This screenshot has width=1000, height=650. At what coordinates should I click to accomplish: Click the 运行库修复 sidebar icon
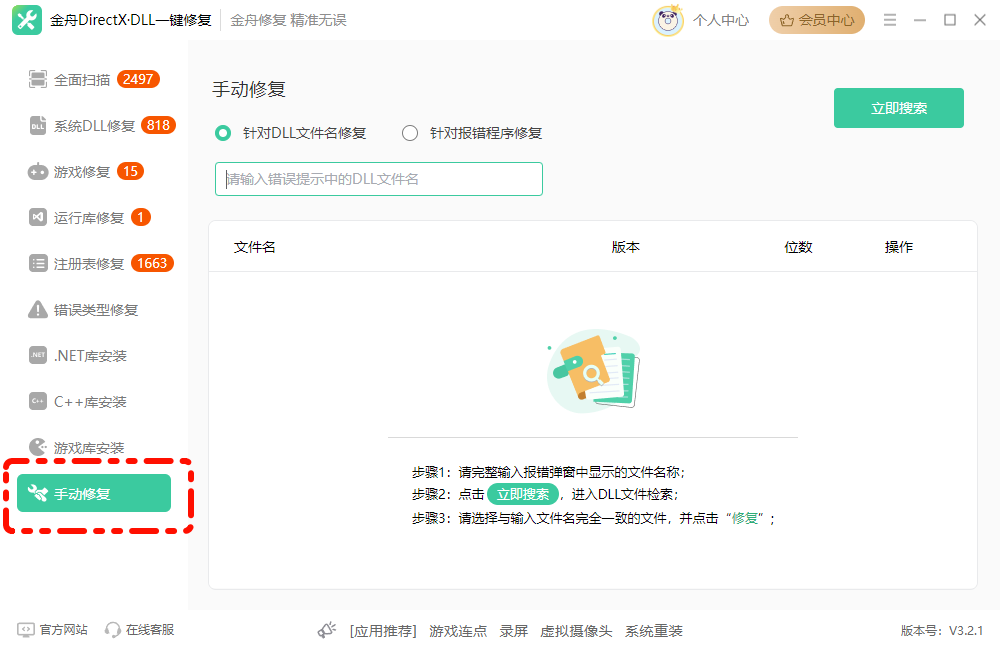[x=38, y=218]
